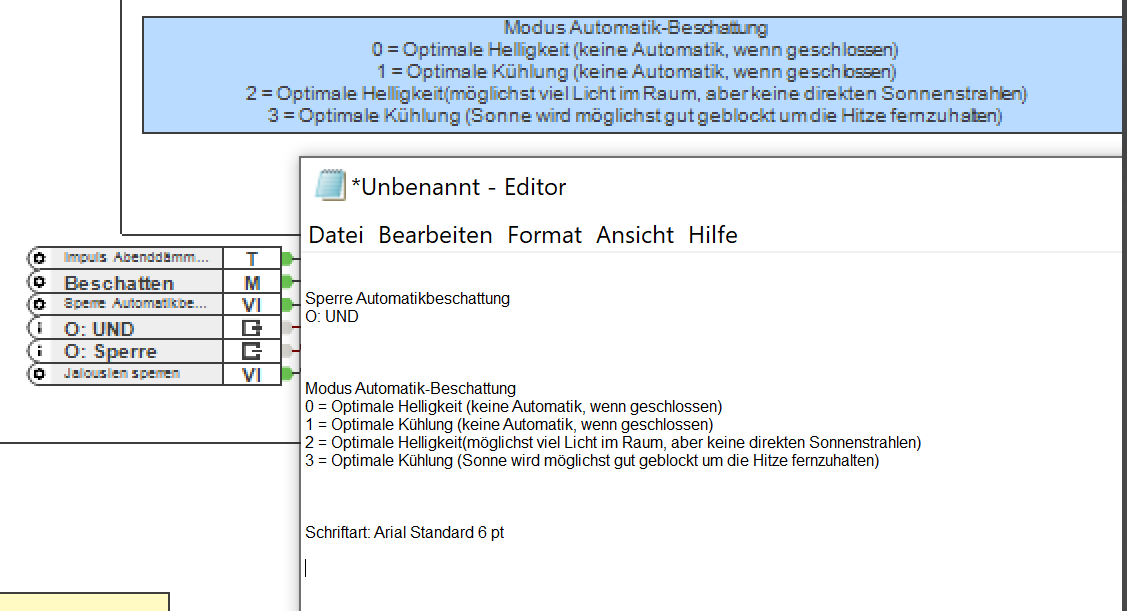Click the gear icon on Sperre Automatikbe input
This screenshot has width=1127, height=611.
click(x=37, y=304)
